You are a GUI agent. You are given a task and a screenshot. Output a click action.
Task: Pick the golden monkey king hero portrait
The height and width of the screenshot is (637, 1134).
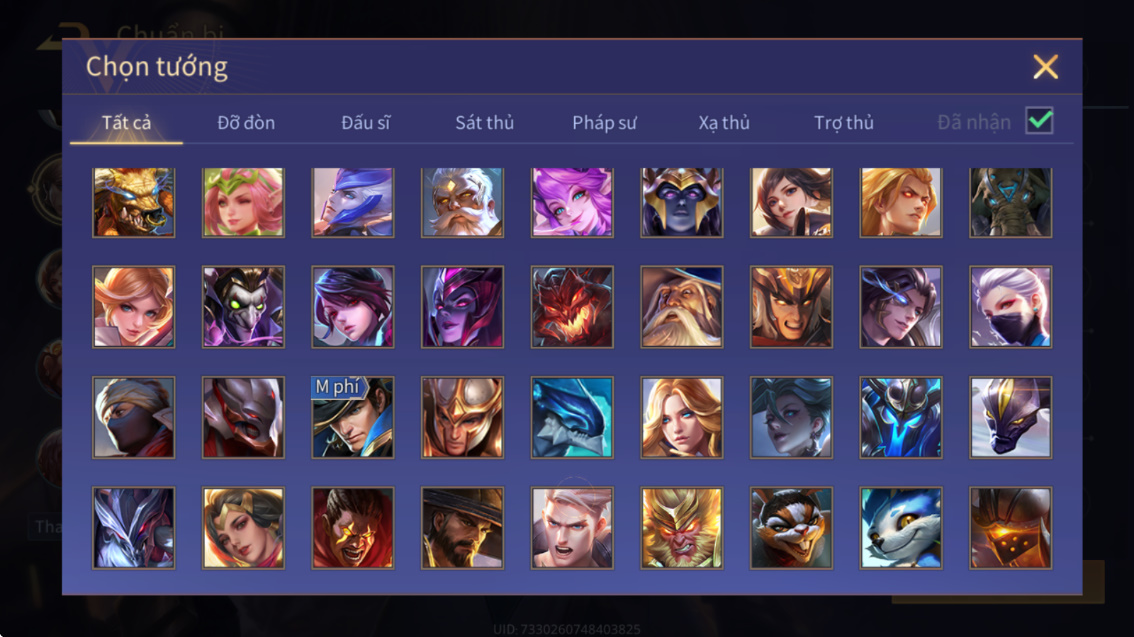pos(681,528)
